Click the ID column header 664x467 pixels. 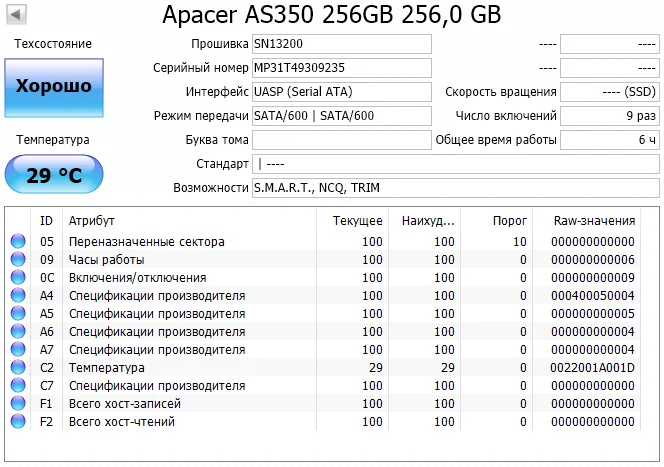point(46,221)
